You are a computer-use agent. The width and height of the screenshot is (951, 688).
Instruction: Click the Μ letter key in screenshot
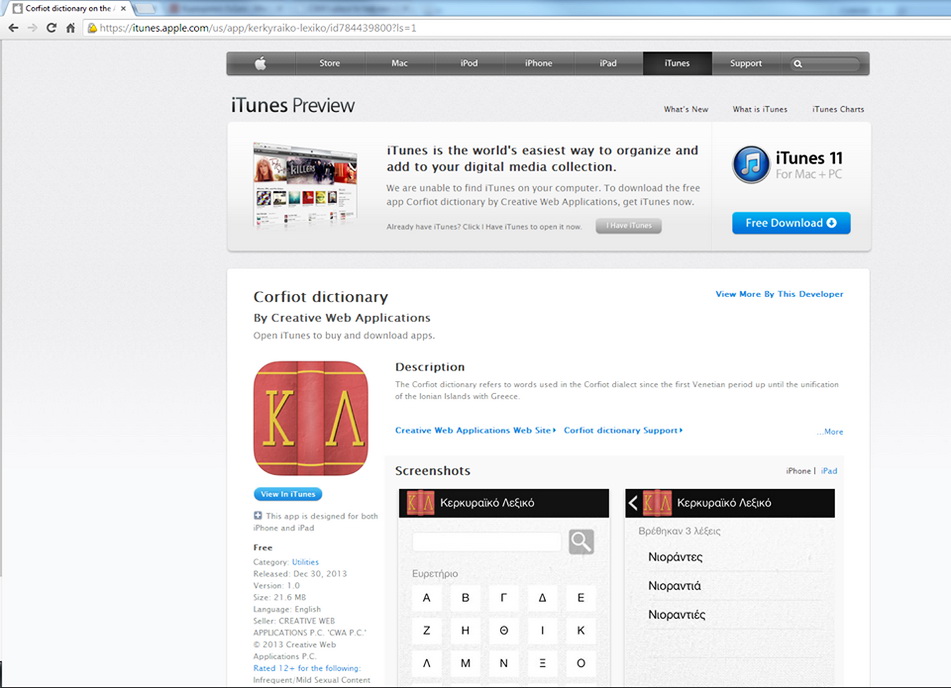pyautogui.click(x=465, y=663)
